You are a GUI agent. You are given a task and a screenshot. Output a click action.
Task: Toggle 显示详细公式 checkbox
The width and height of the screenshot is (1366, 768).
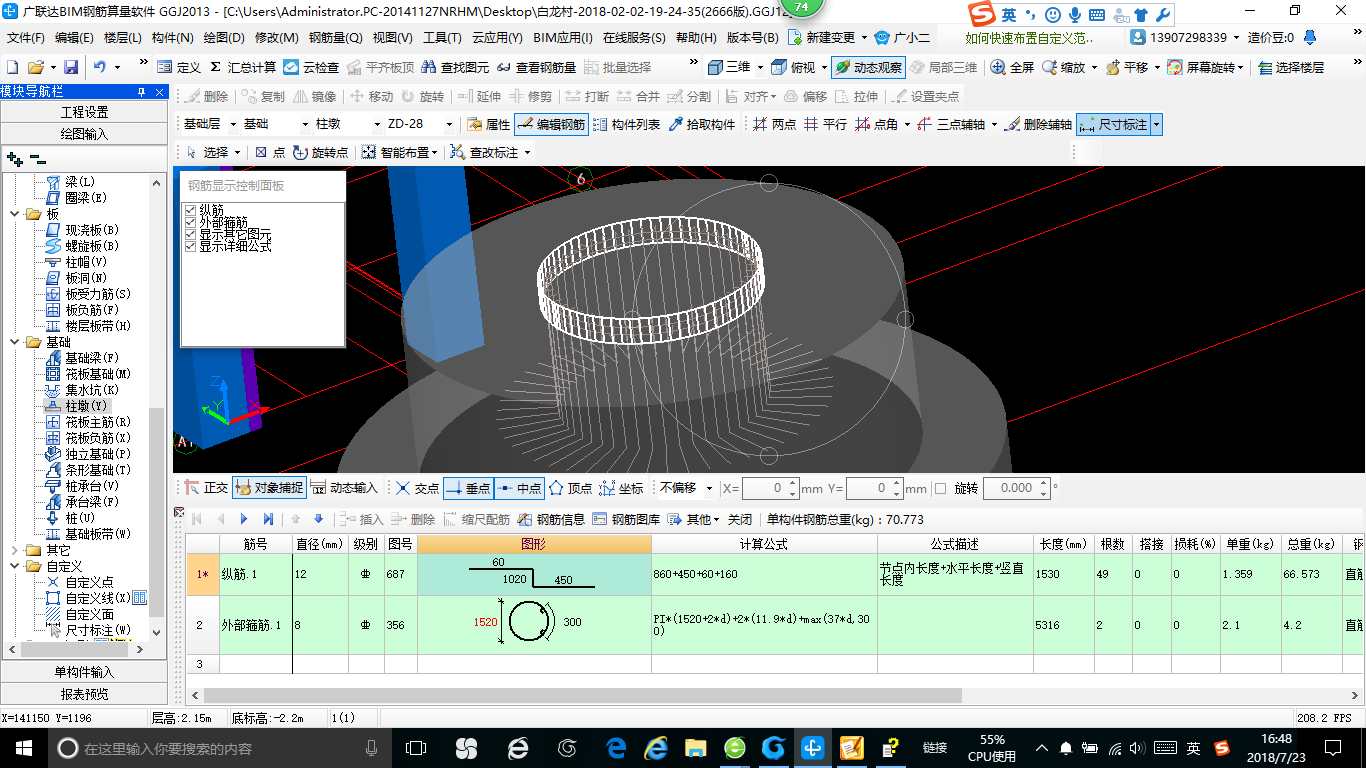tap(191, 246)
